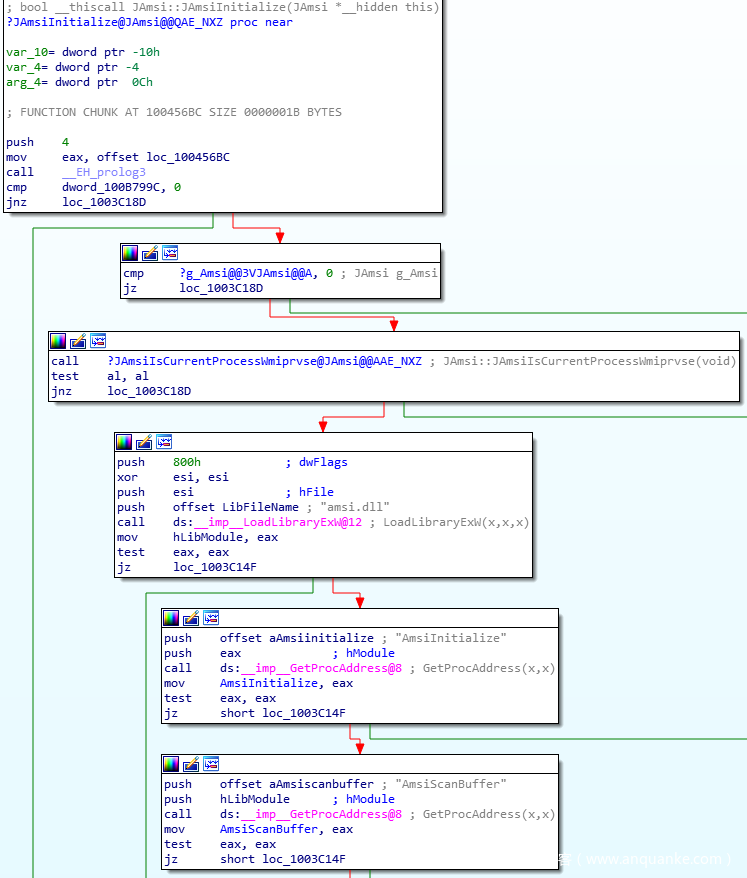Select the __EH_prolog3 call target
This screenshot has height=878, width=747.
coord(103,172)
